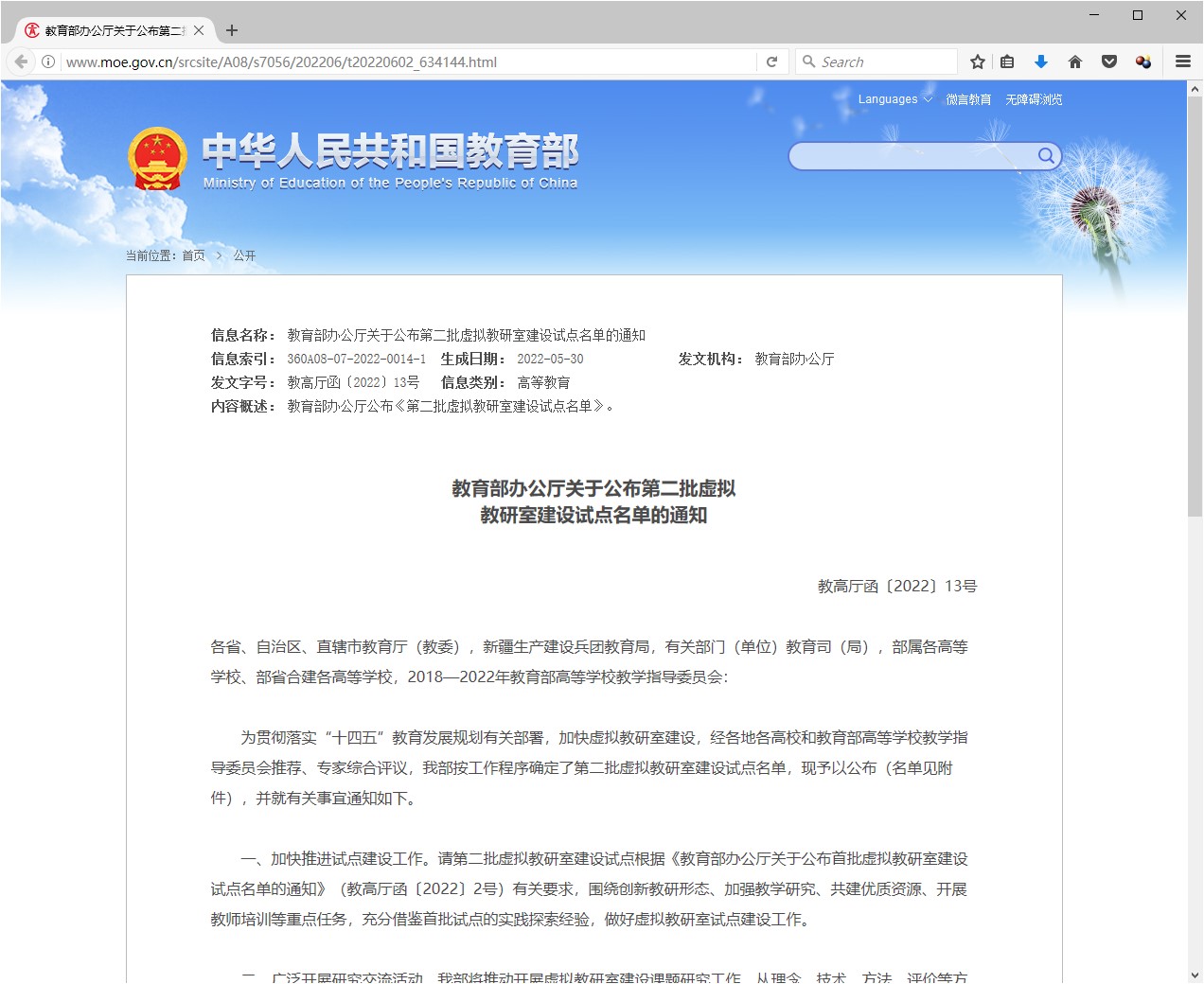Click the site search input field
This screenshot has height=984, width=1204.
click(913, 156)
